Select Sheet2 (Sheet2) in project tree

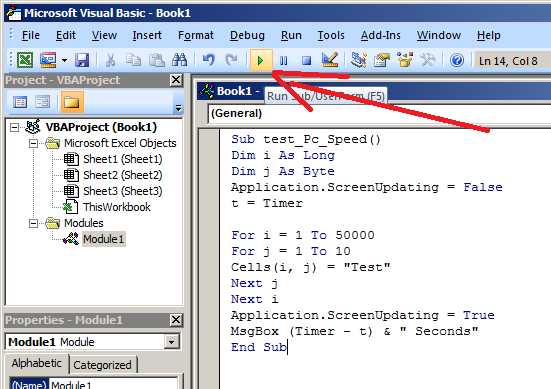123,175
